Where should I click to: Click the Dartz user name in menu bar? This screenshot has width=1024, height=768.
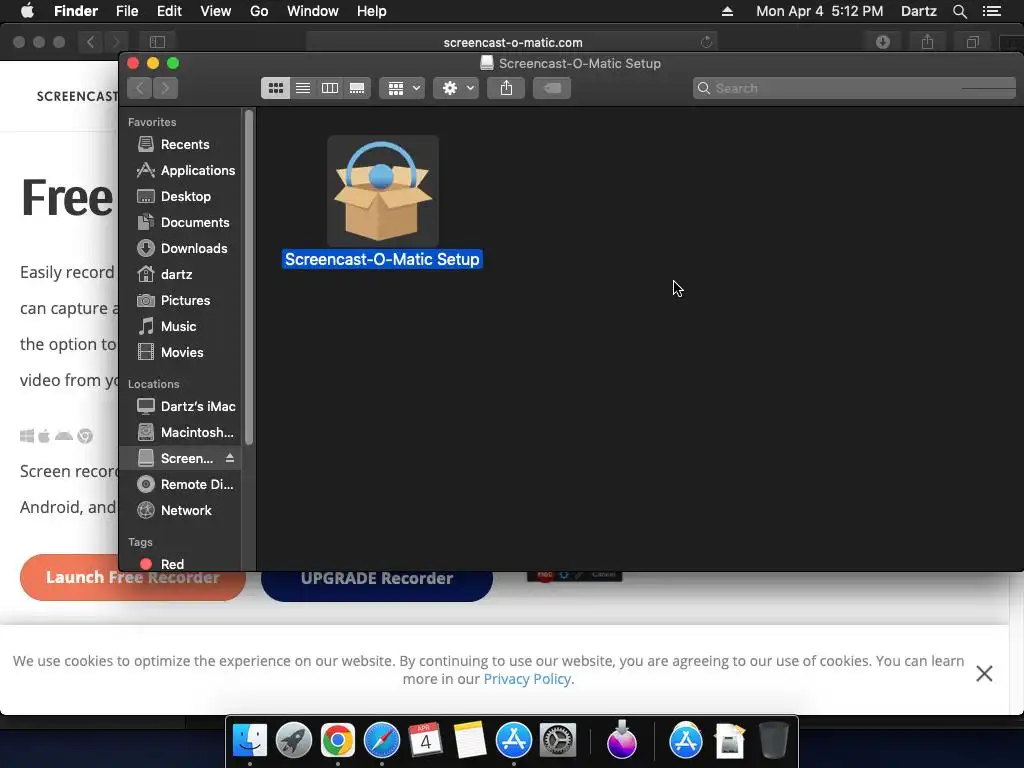[x=918, y=11]
